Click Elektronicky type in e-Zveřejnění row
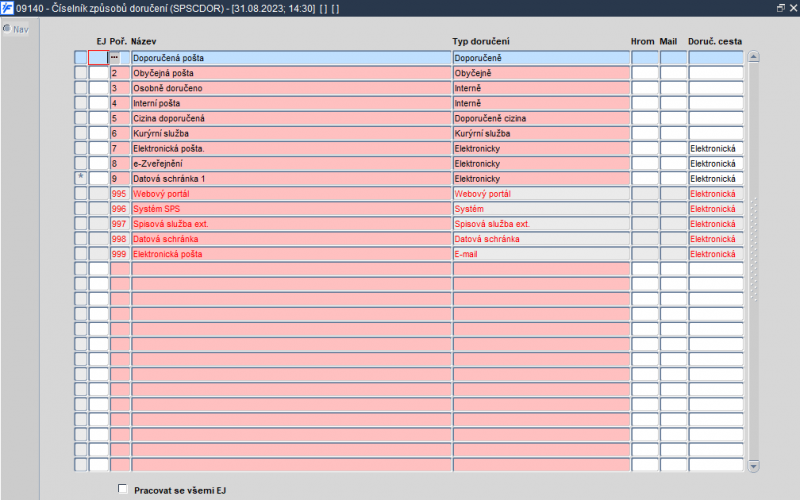 point(541,163)
